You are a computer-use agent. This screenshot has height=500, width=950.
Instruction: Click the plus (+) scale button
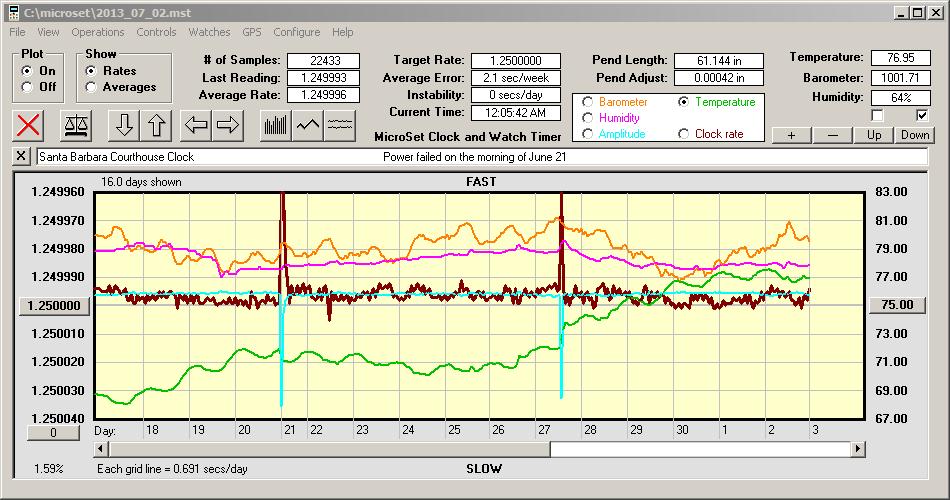click(791, 135)
